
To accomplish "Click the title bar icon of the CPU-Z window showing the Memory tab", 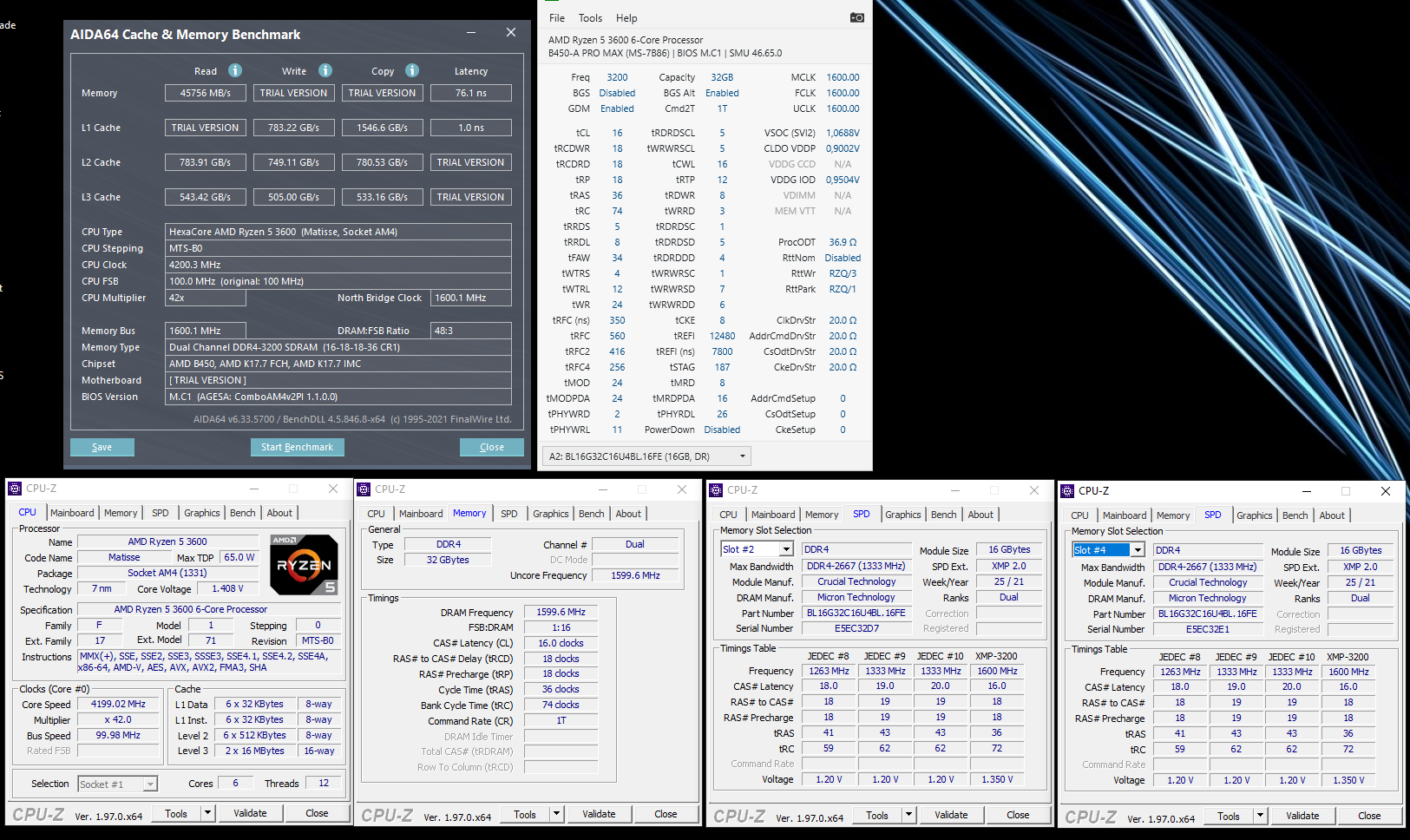I will tap(364, 489).
